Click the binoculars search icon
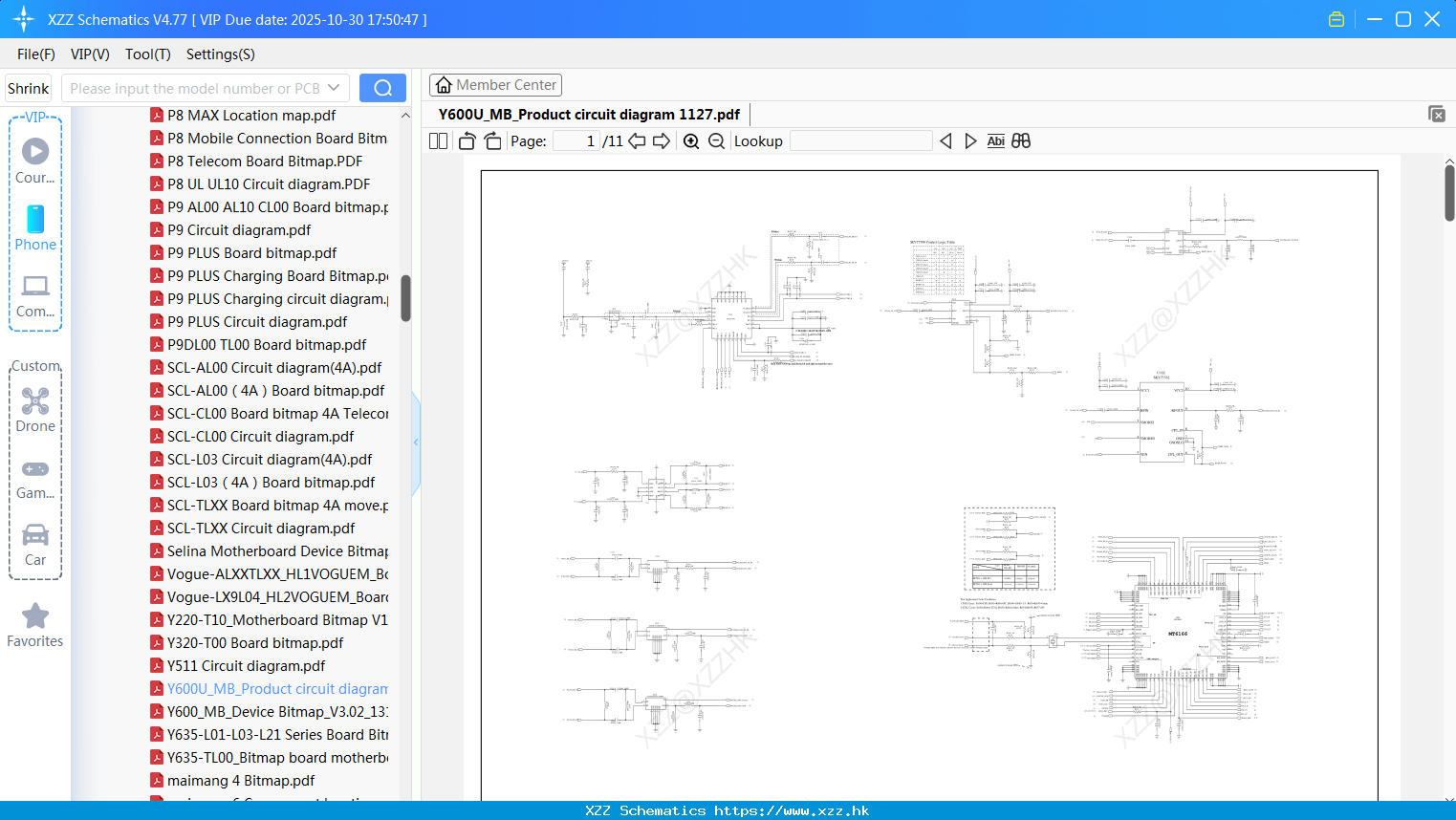 (1021, 141)
